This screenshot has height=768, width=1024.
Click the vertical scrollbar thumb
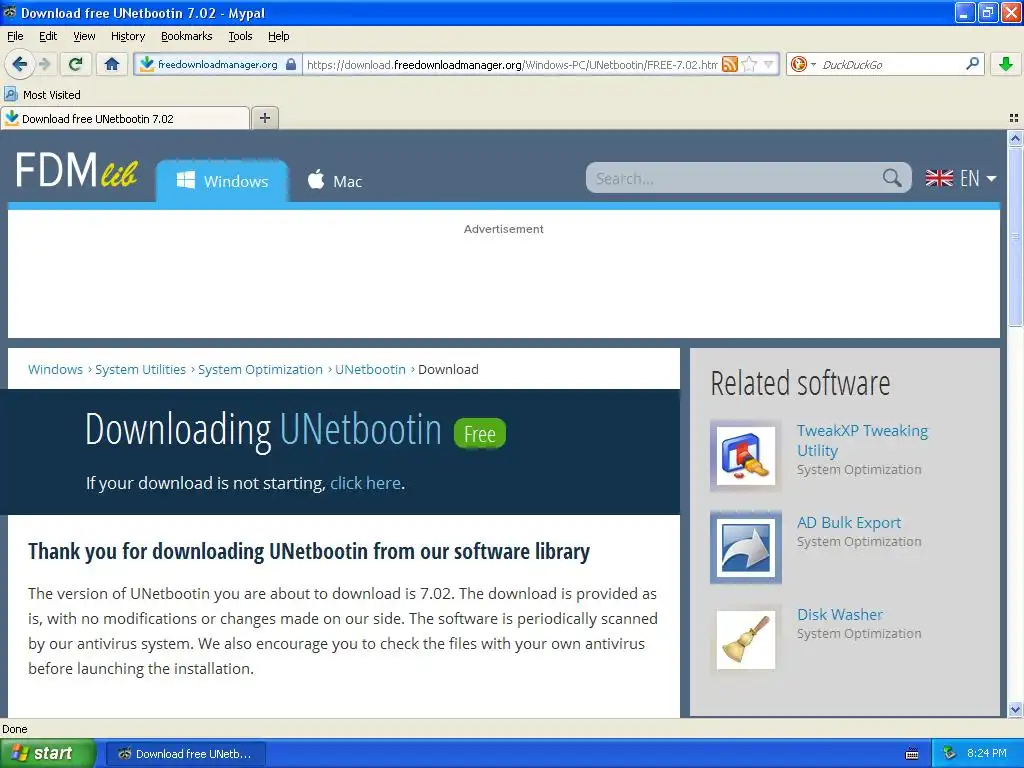pyautogui.click(x=1015, y=236)
